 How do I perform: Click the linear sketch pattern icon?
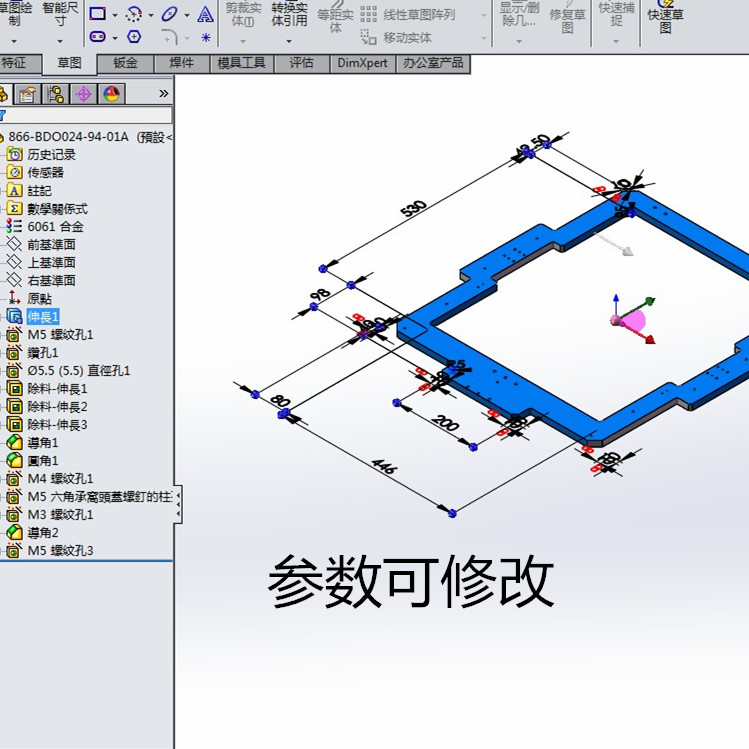pos(368,14)
